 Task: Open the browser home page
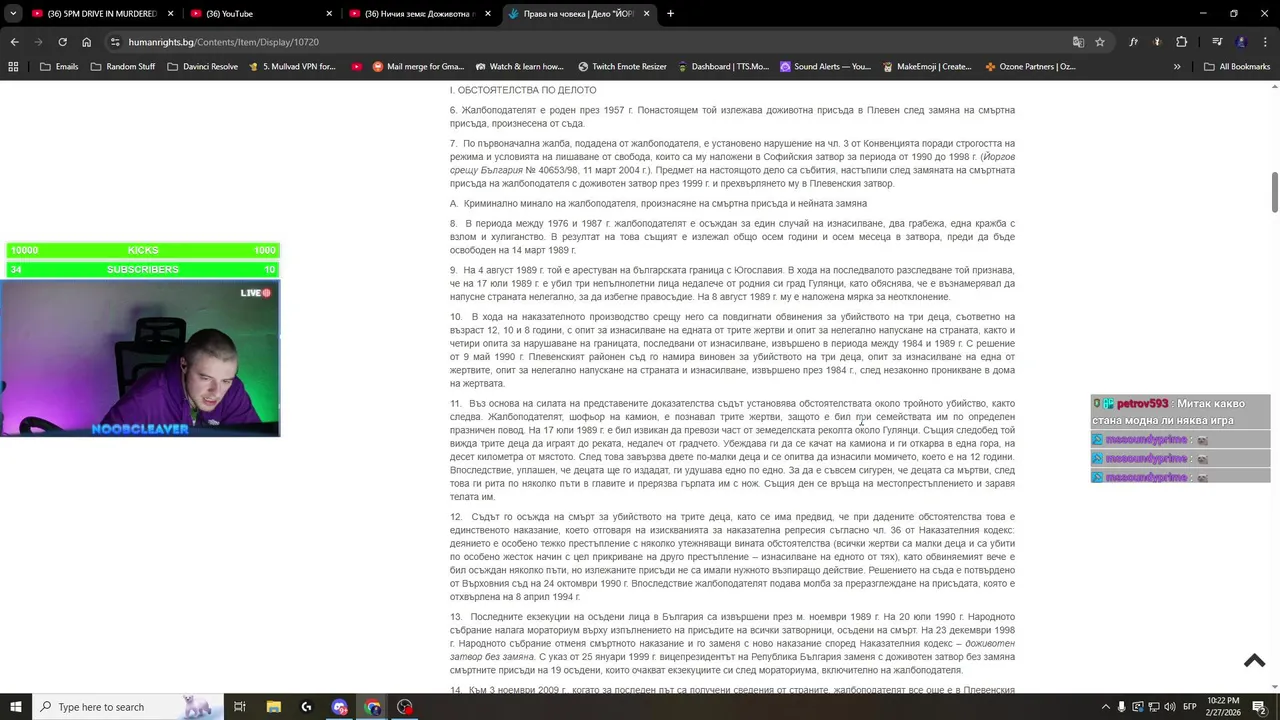pyautogui.click(x=87, y=42)
